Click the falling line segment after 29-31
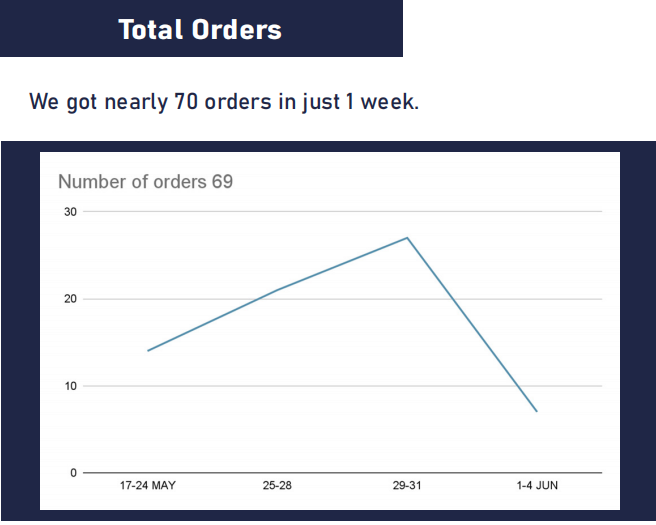 coord(472,324)
